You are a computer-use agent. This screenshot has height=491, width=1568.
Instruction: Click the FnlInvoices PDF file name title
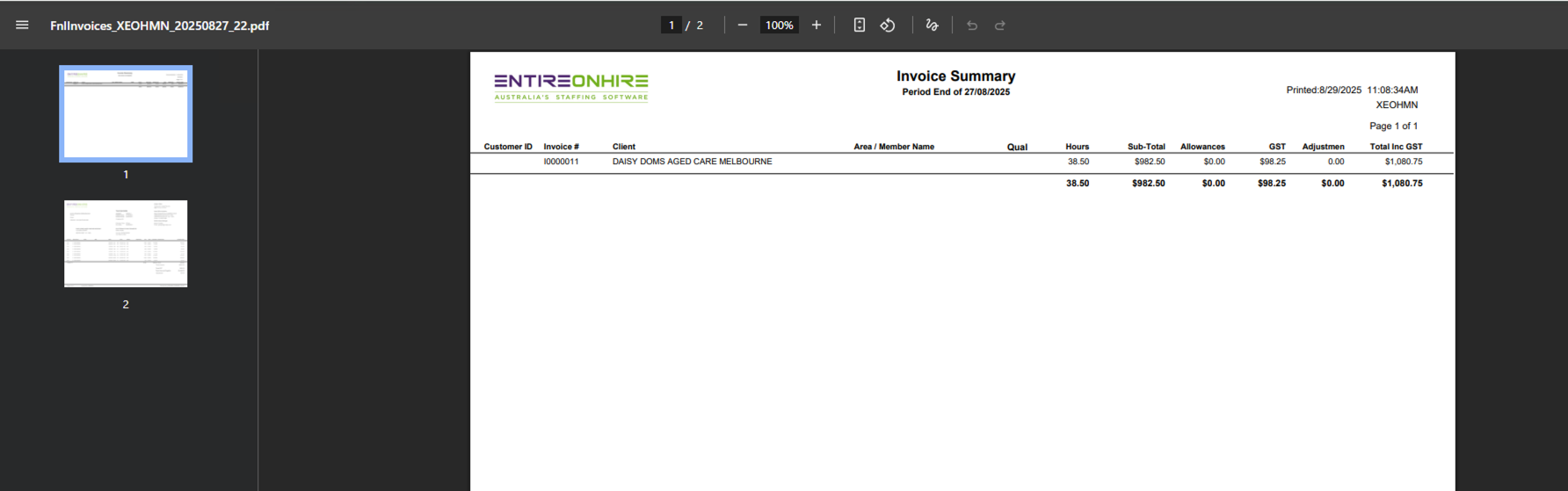[x=159, y=25]
